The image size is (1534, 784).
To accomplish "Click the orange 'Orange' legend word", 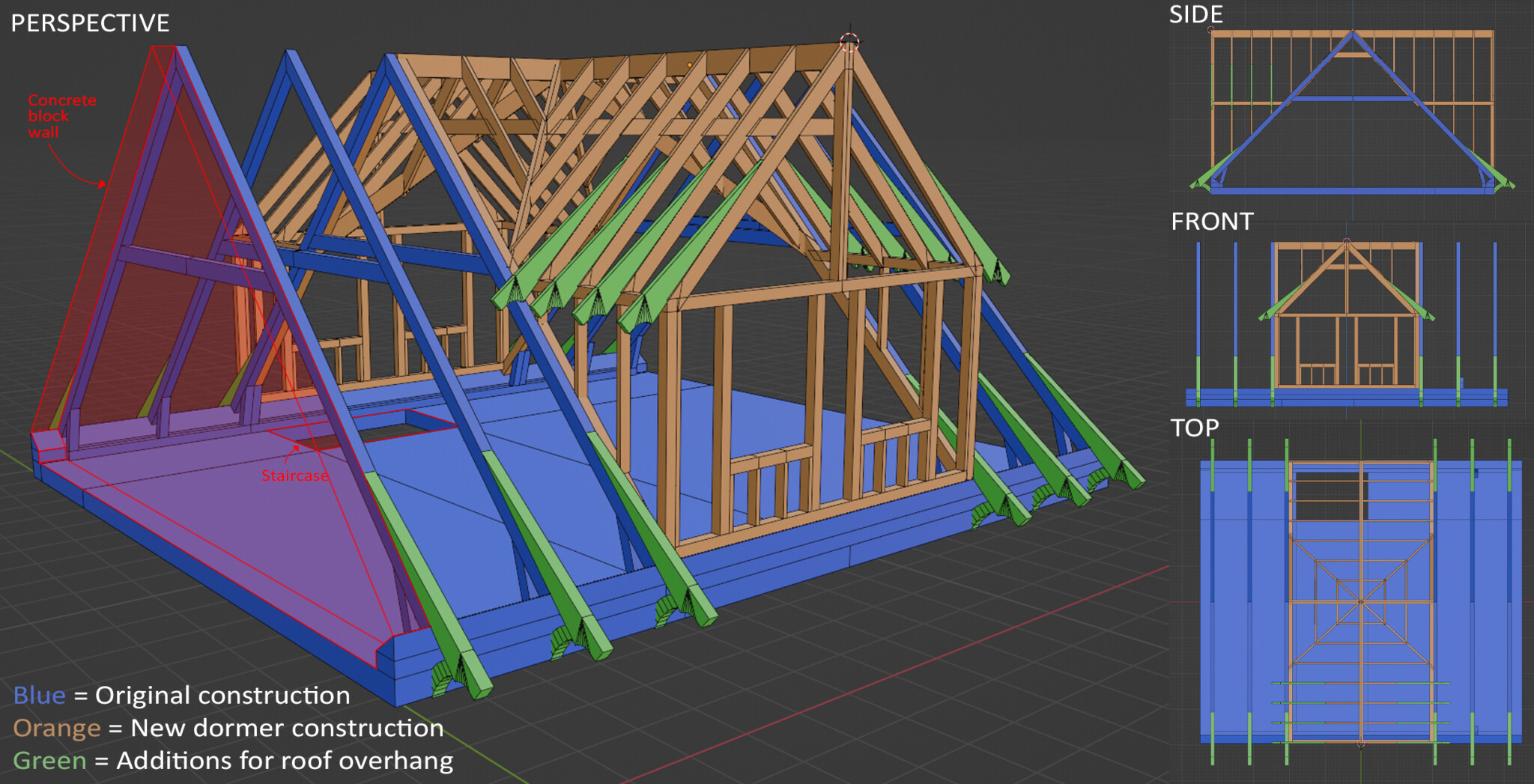I will tap(56, 728).
